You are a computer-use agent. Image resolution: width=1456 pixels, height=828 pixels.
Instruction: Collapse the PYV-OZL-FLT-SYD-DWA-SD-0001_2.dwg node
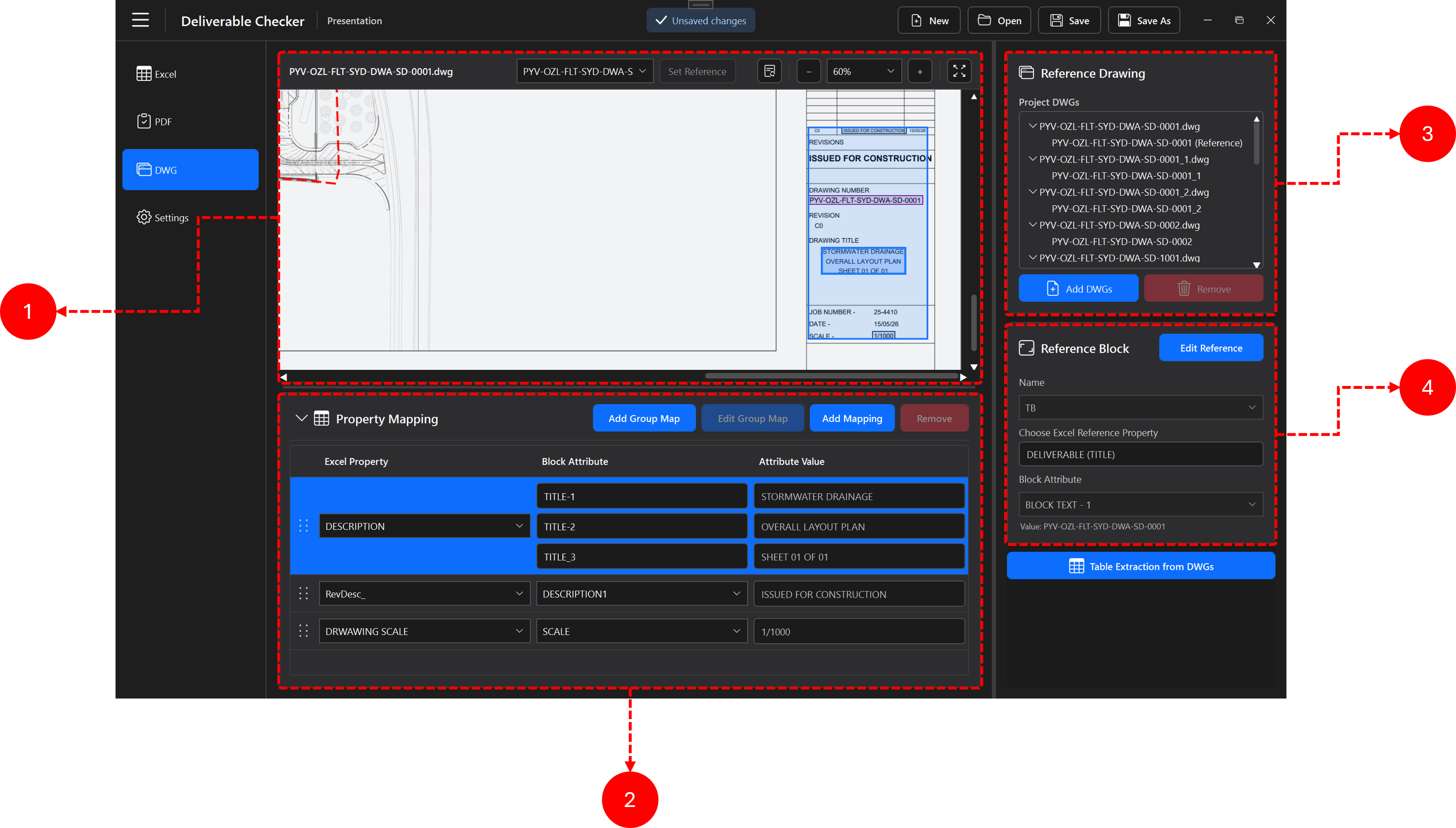tap(1032, 192)
